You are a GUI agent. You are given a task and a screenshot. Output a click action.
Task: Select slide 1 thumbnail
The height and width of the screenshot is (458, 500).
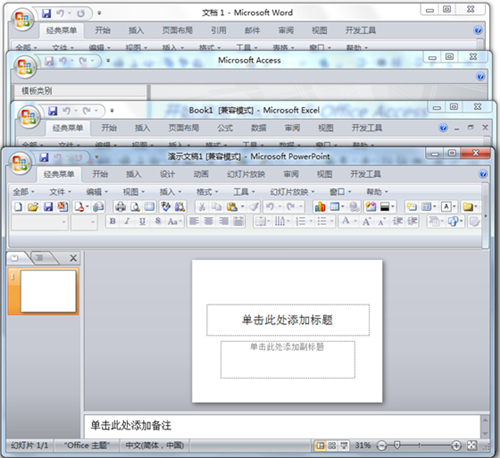pos(48,292)
